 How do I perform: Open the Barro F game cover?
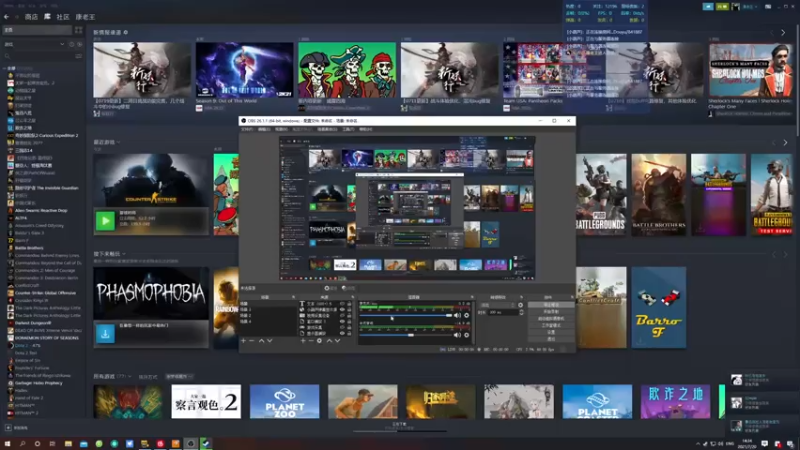tap(659, 307)
